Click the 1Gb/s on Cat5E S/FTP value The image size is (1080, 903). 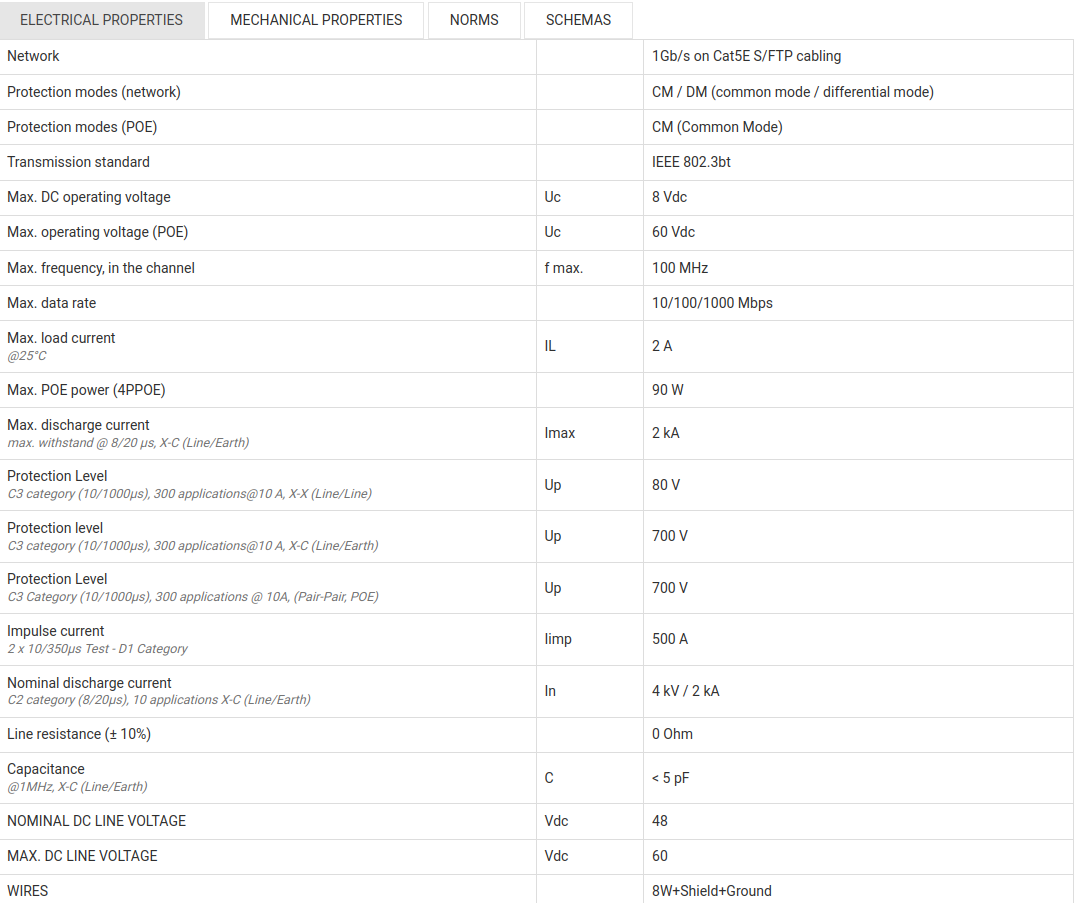click(746, 57)
